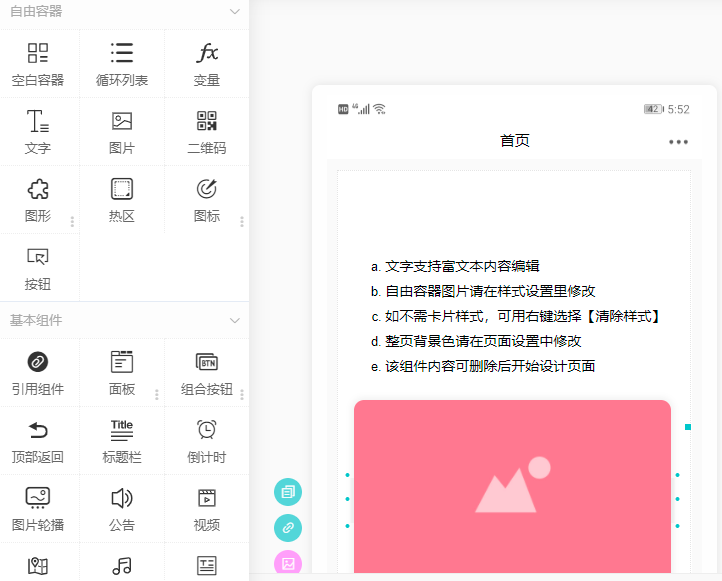Insert a 热区 hotspot component
The height and width of the screenshot is (581, 722).
click(122, 199)
